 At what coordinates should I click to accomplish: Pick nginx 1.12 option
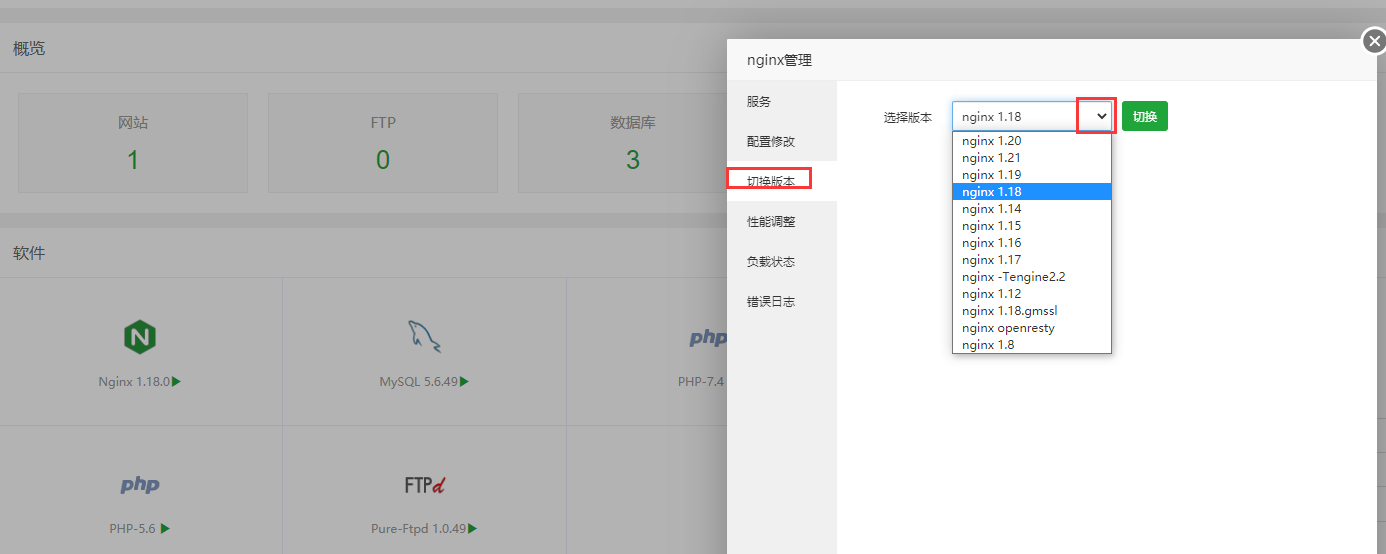pos(1032,294)
